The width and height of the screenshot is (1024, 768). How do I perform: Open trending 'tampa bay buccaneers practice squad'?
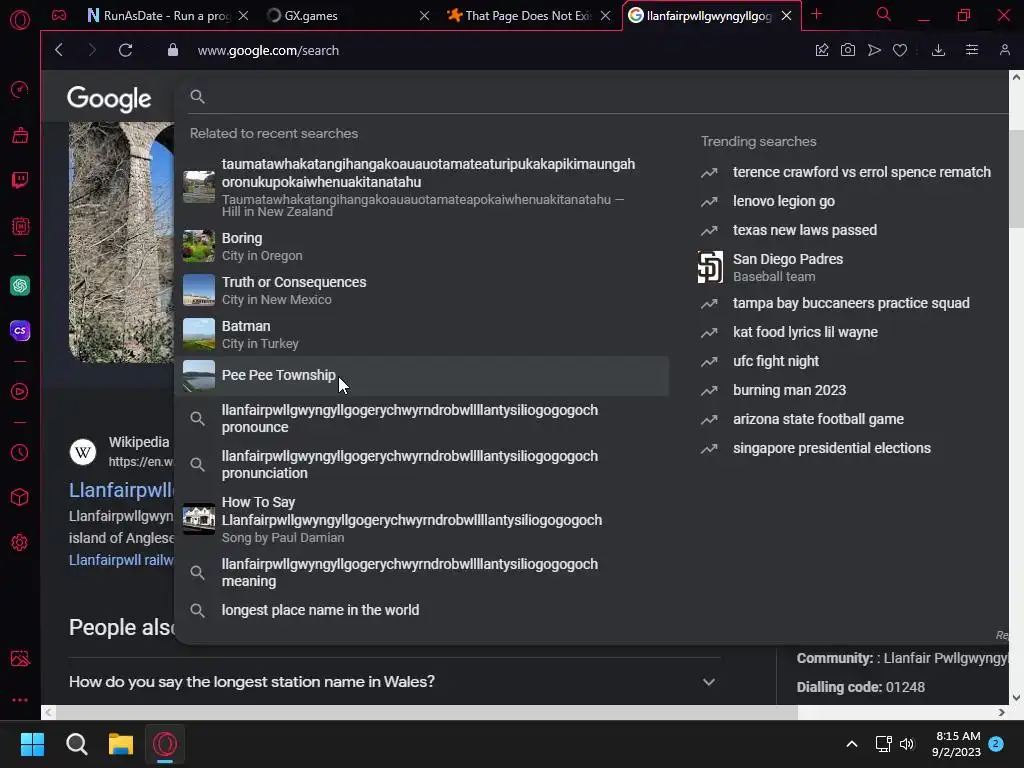pos(851,303)
